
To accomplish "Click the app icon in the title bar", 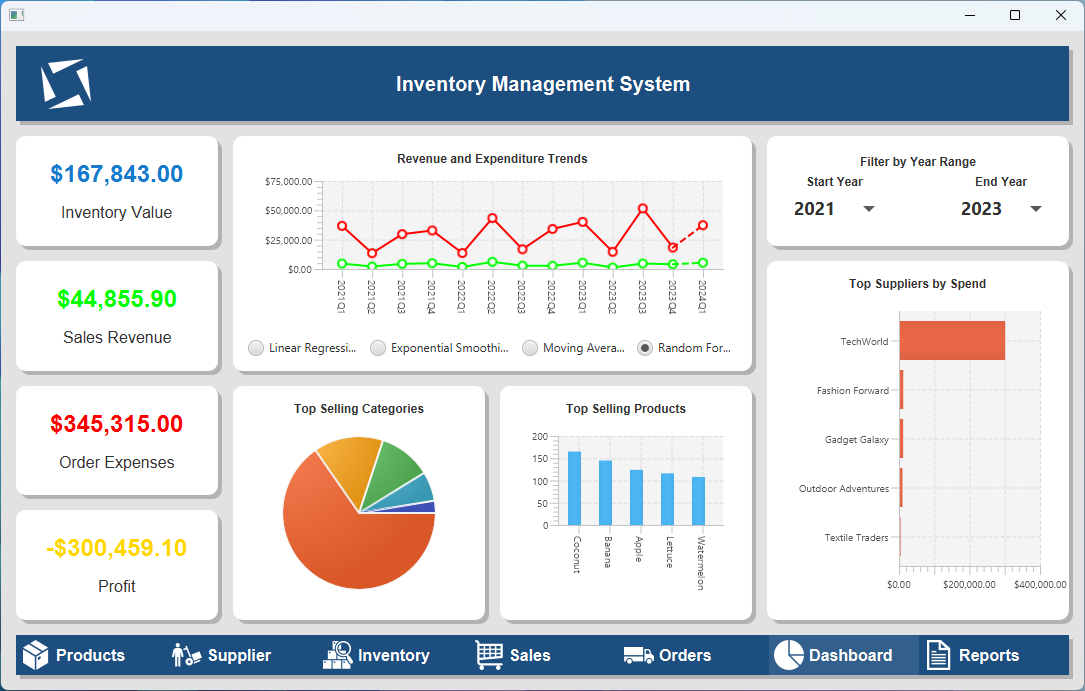I will click(16, 15).
